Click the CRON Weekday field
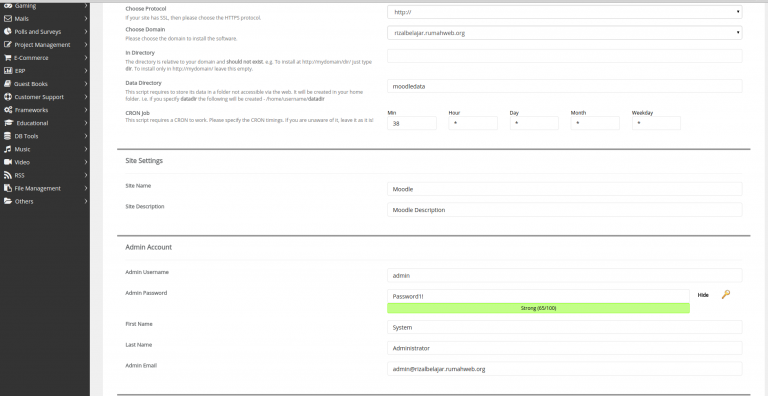The width and height of the screenshot is (768, 396). click(656, 124)
